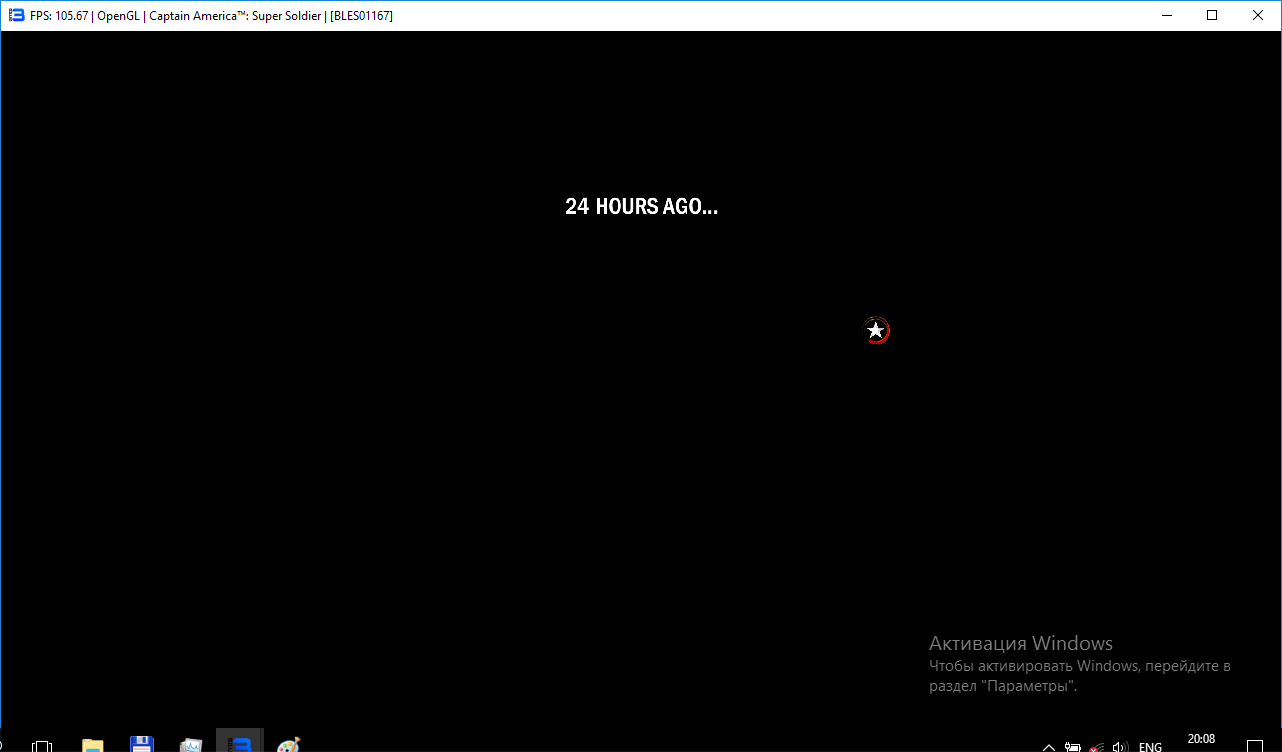Change the ENG input language
The image size is (1282, 752).
[1151, 747]
